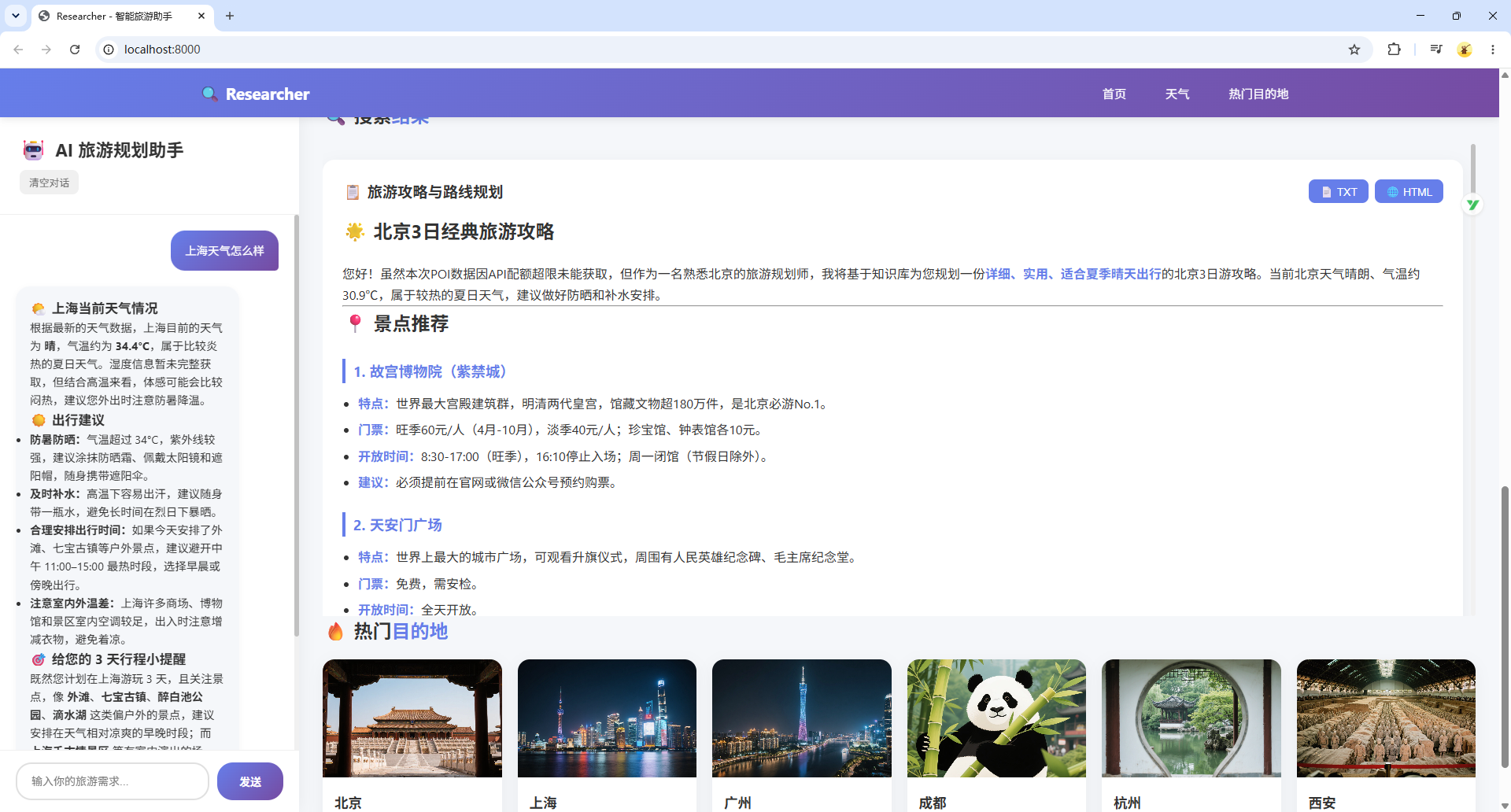
Task: Click the weather icon beside 上海当前天气情况
Action: click(38, 308)
